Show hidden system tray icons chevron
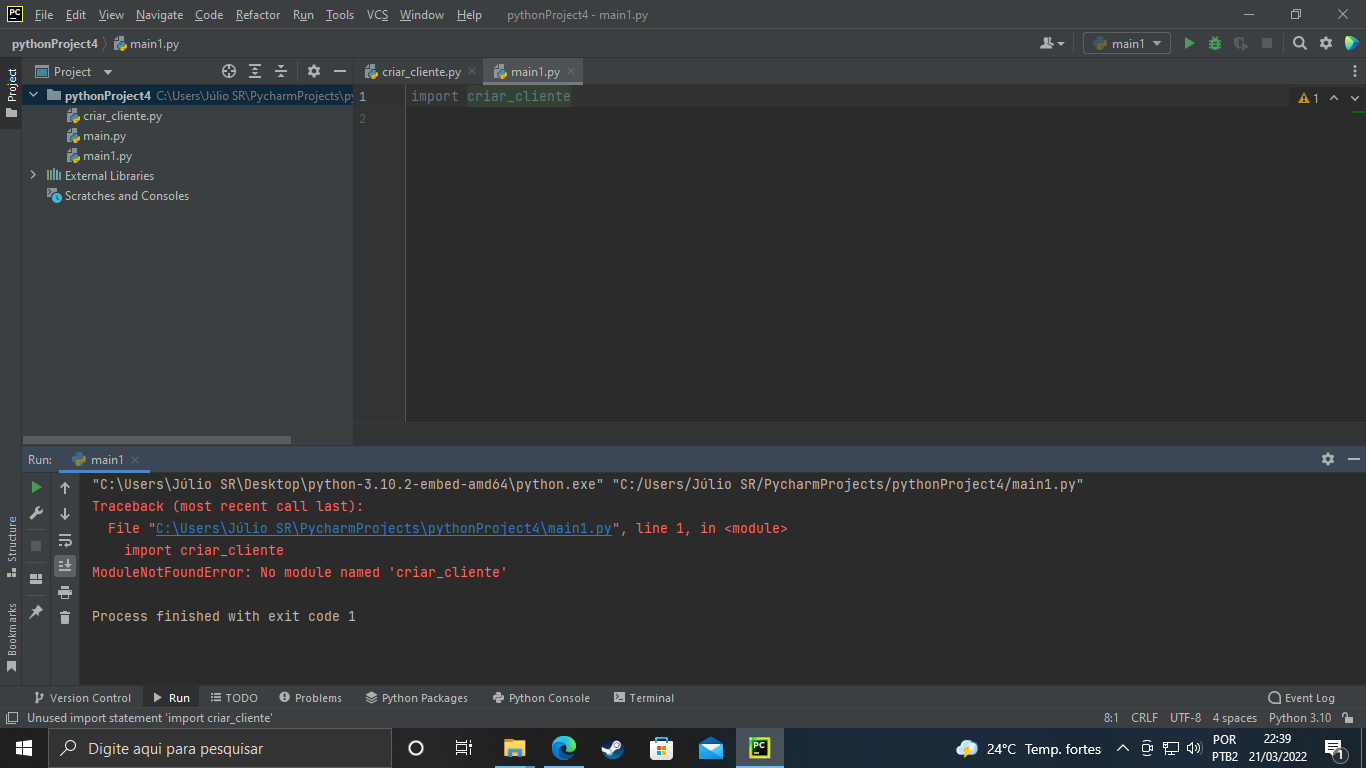This screenshot has height=768, width=1366. tap(1123, 748)
